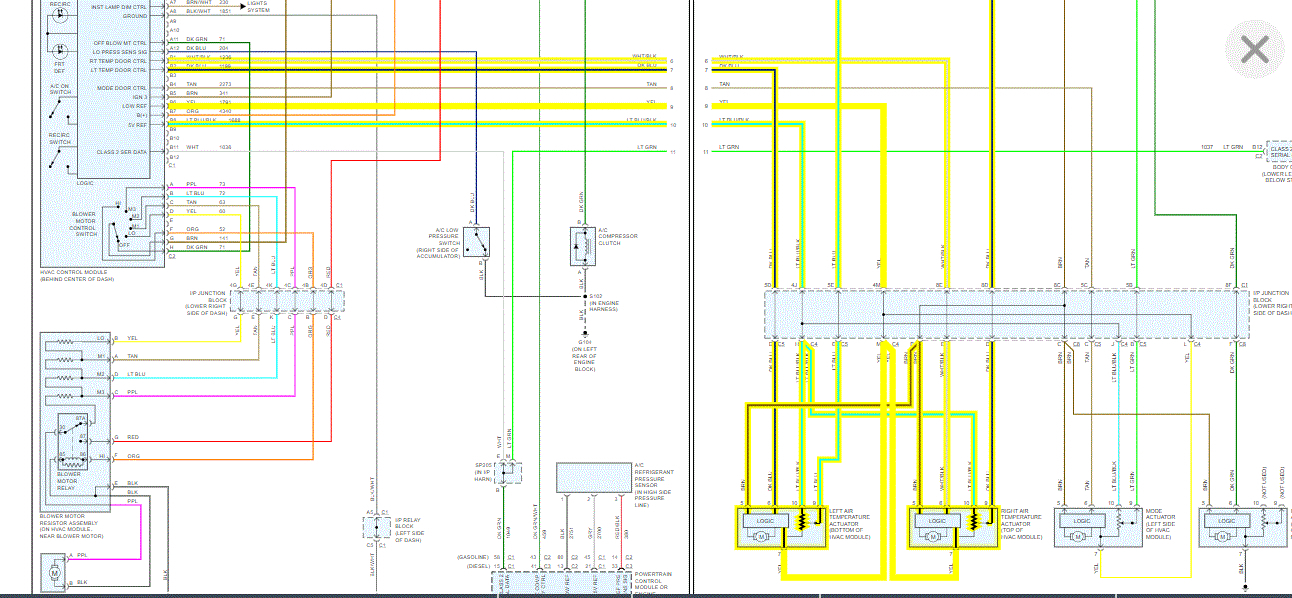Screen dimensions: 1292x598
Task: Click the LIGHTS SYSTEM label
Action: click(260, 6)
